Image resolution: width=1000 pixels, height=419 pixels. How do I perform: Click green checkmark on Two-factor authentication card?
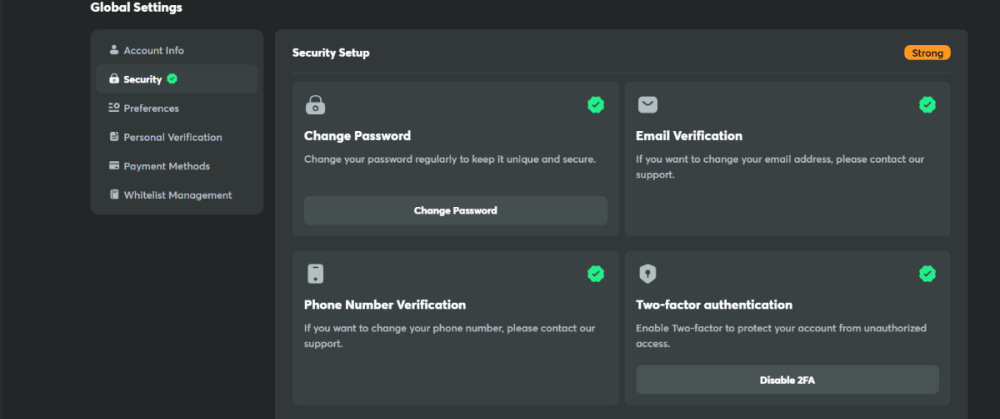click(x=927, y=273)
